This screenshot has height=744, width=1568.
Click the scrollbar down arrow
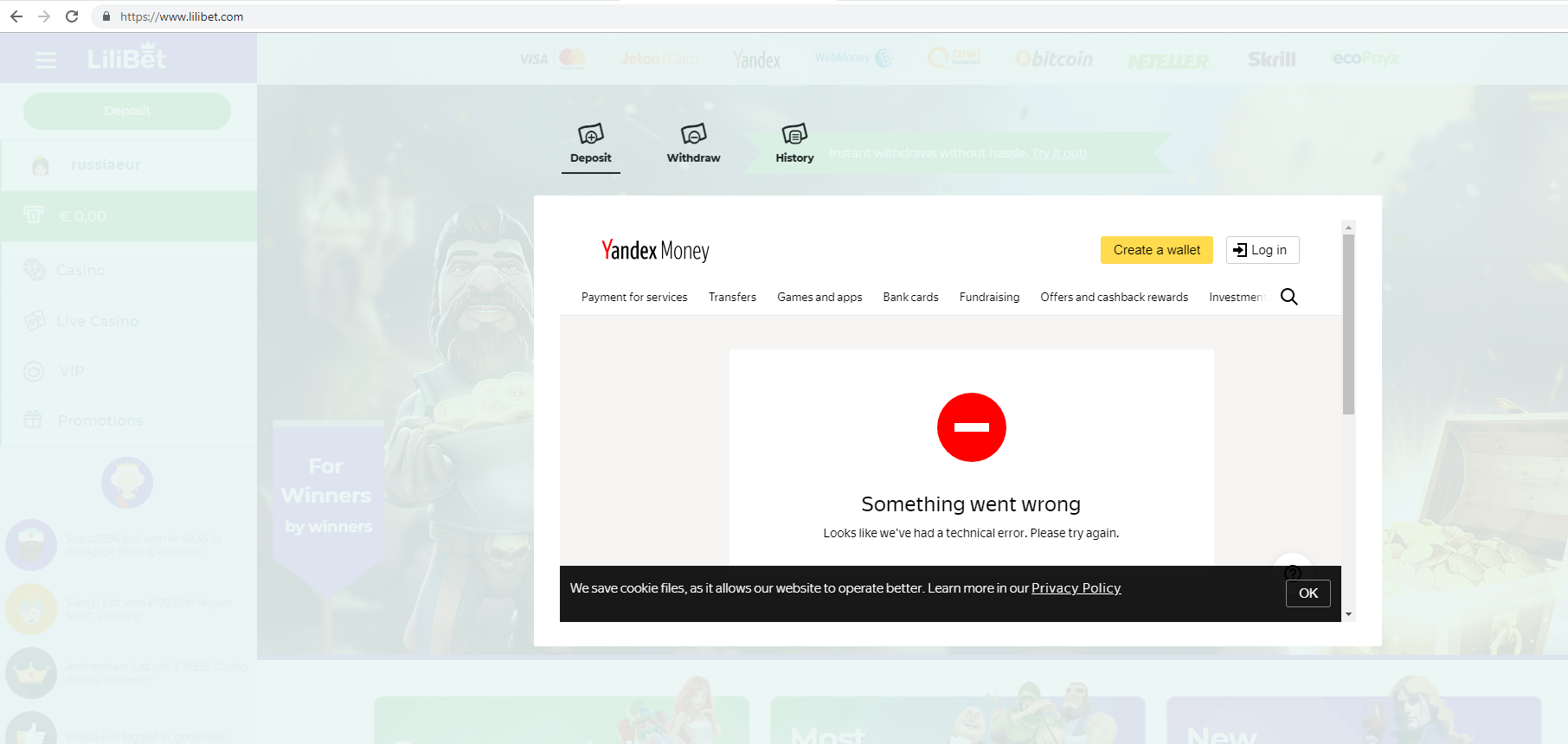[x=1348, y=614]
